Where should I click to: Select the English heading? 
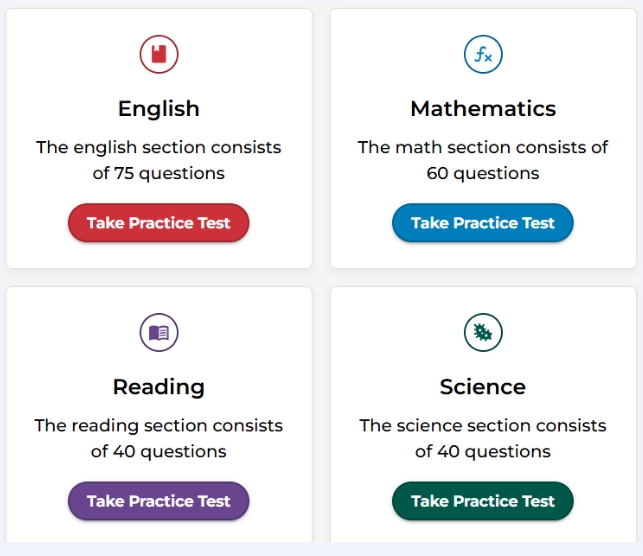(x=158, y=108)
